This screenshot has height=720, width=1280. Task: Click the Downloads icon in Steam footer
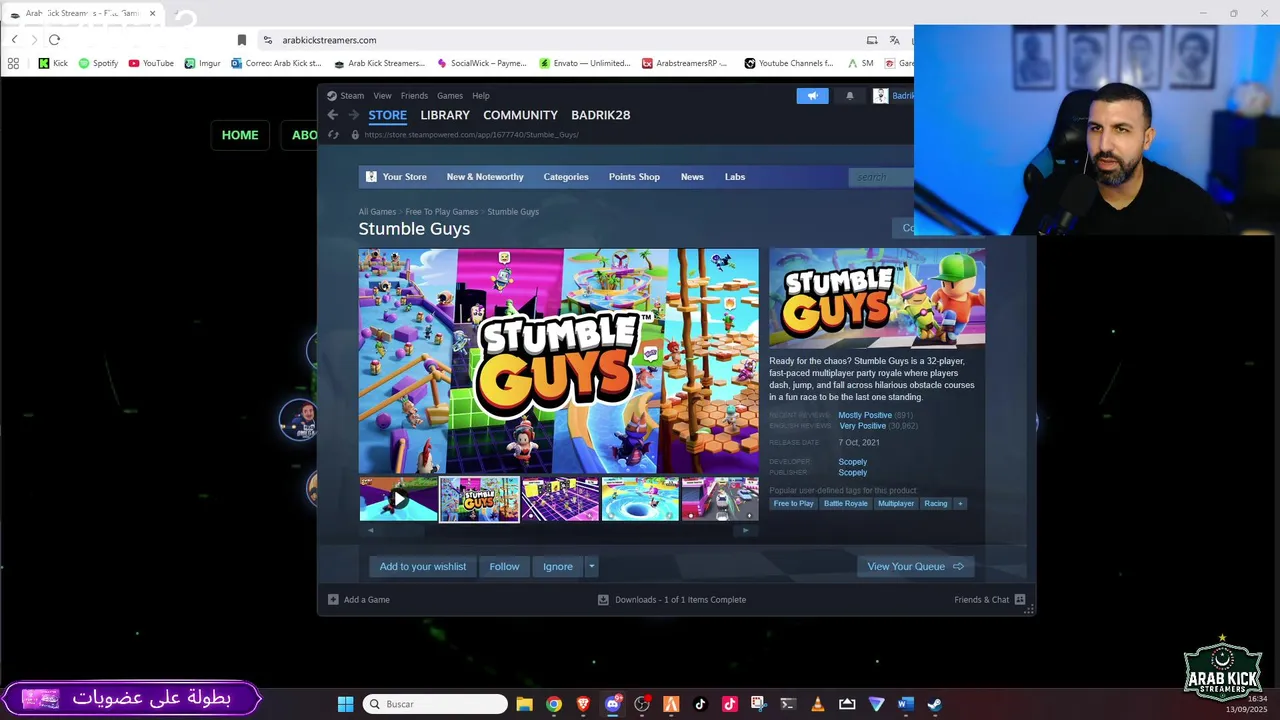[x=603, y=600]
